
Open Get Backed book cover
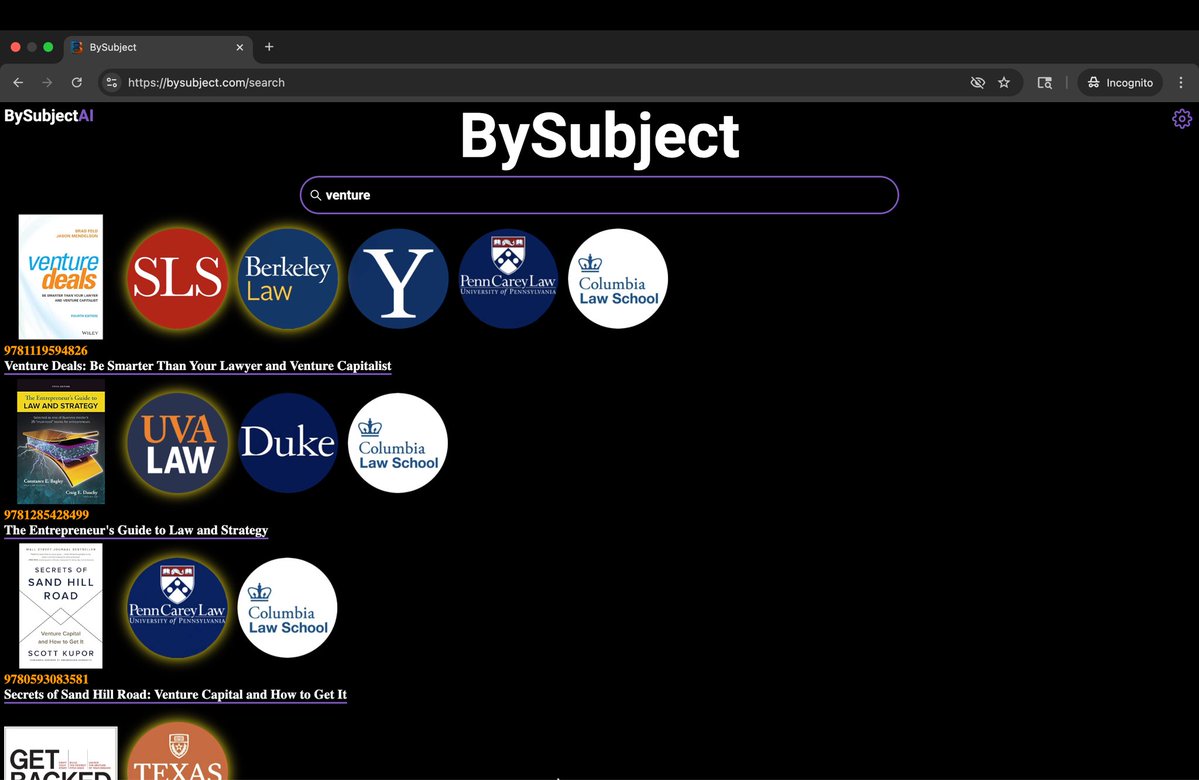pyautogui.click(x=61, y=753)
